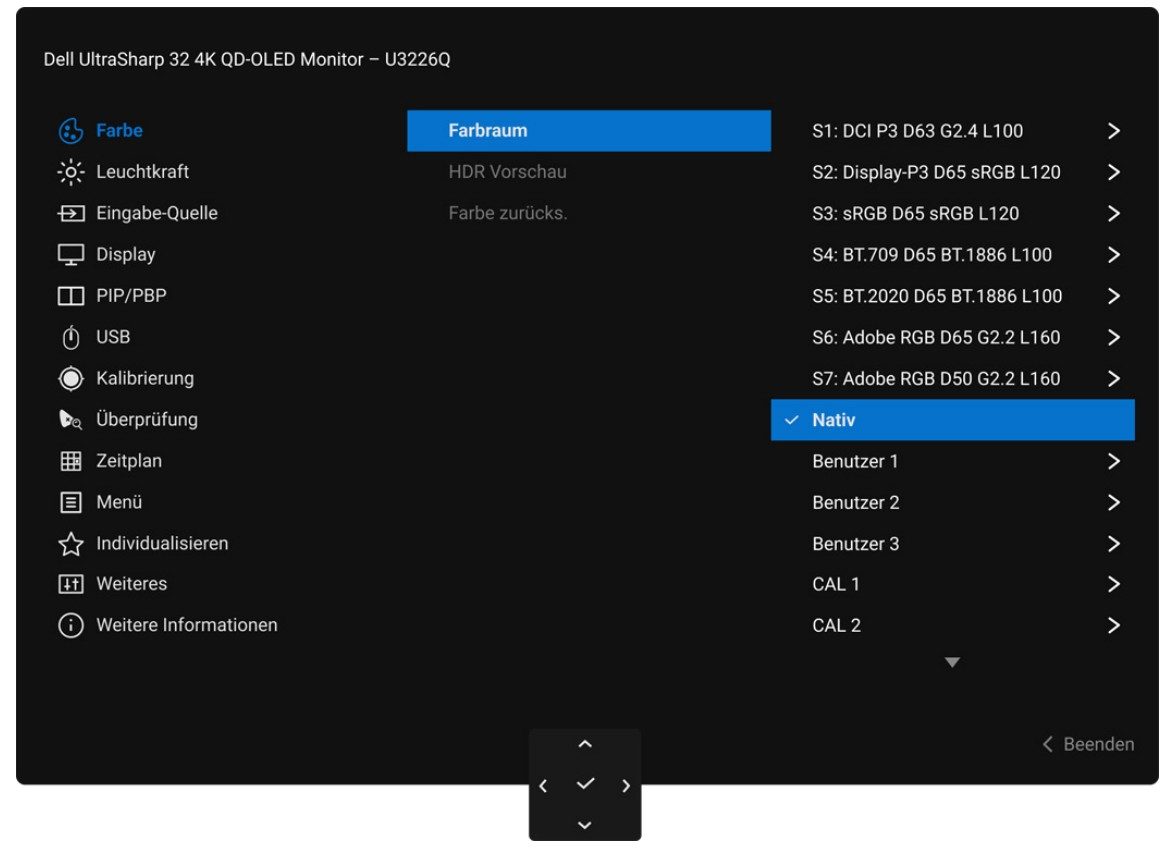The height and width of the screenshot is (852, 1170).
Task: Click the Eingabe-Quelle input icon
Action: pos(71,213)
